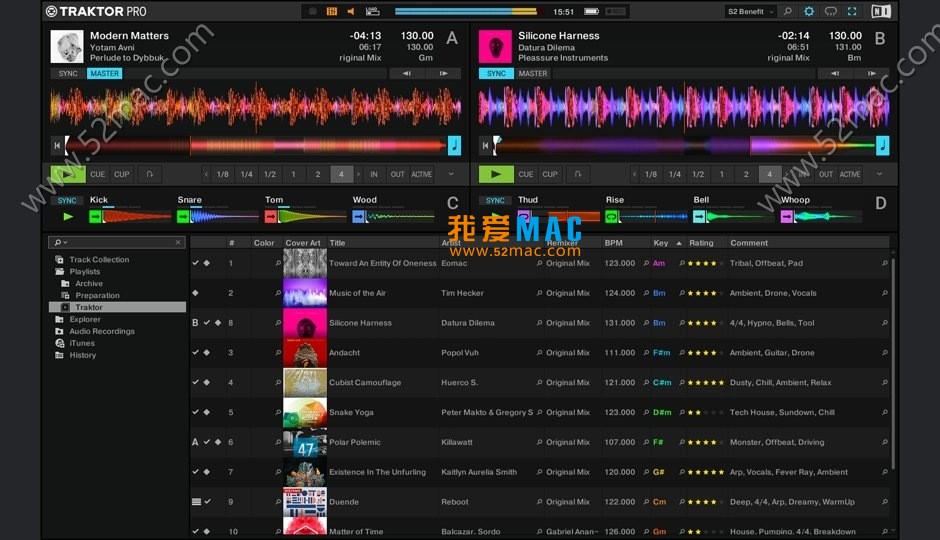The image size is (940, 540).
Task: Enable SYNC on Deck A
Action: tap(68, 73)
